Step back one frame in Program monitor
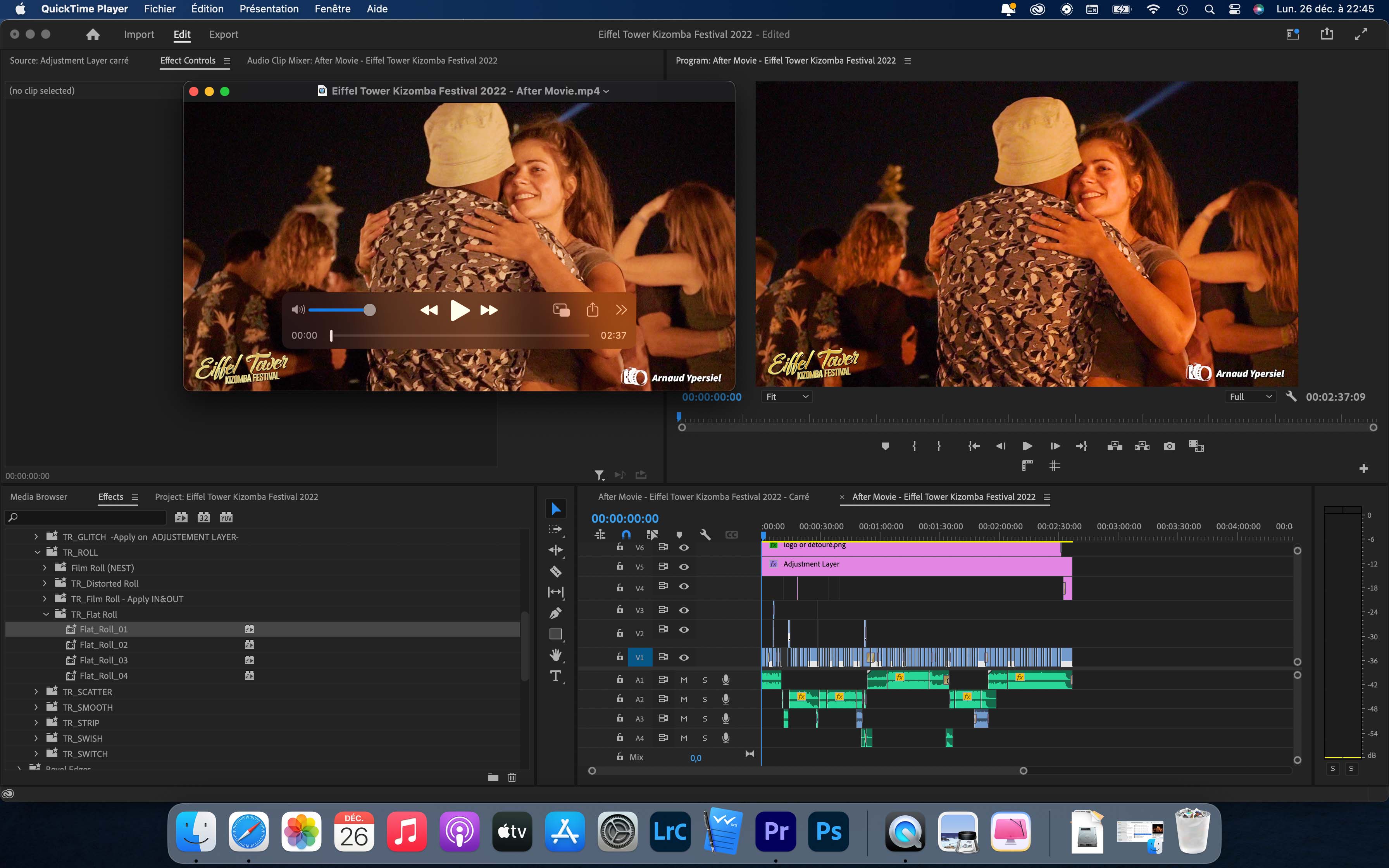Viewport: 1389px width, 868px height. point(1000,446)
